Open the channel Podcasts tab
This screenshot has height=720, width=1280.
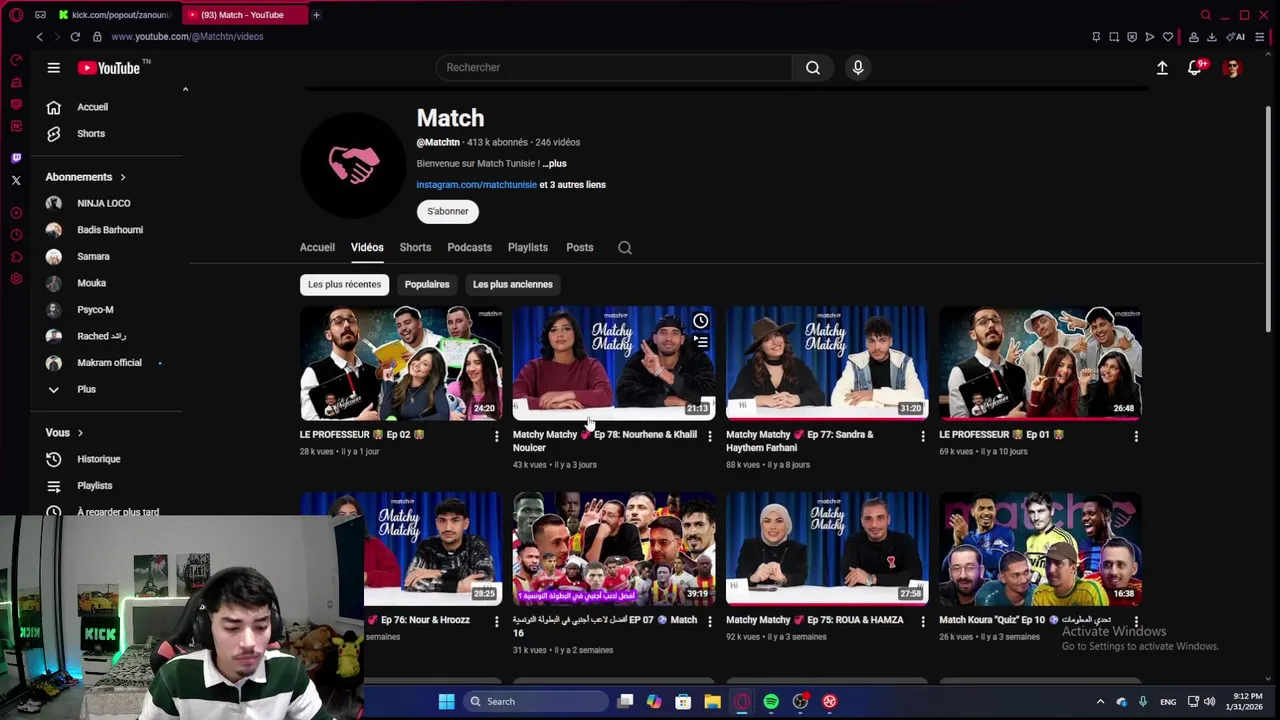click(x=469, y=248)
